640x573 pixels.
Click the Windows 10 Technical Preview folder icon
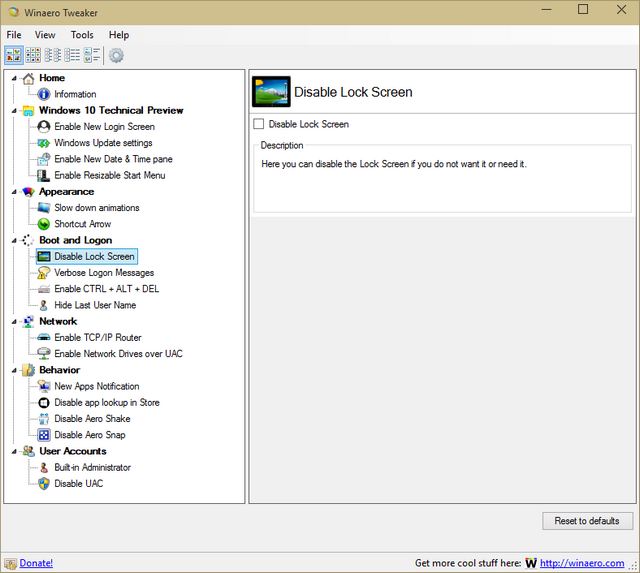click(29, 111)
